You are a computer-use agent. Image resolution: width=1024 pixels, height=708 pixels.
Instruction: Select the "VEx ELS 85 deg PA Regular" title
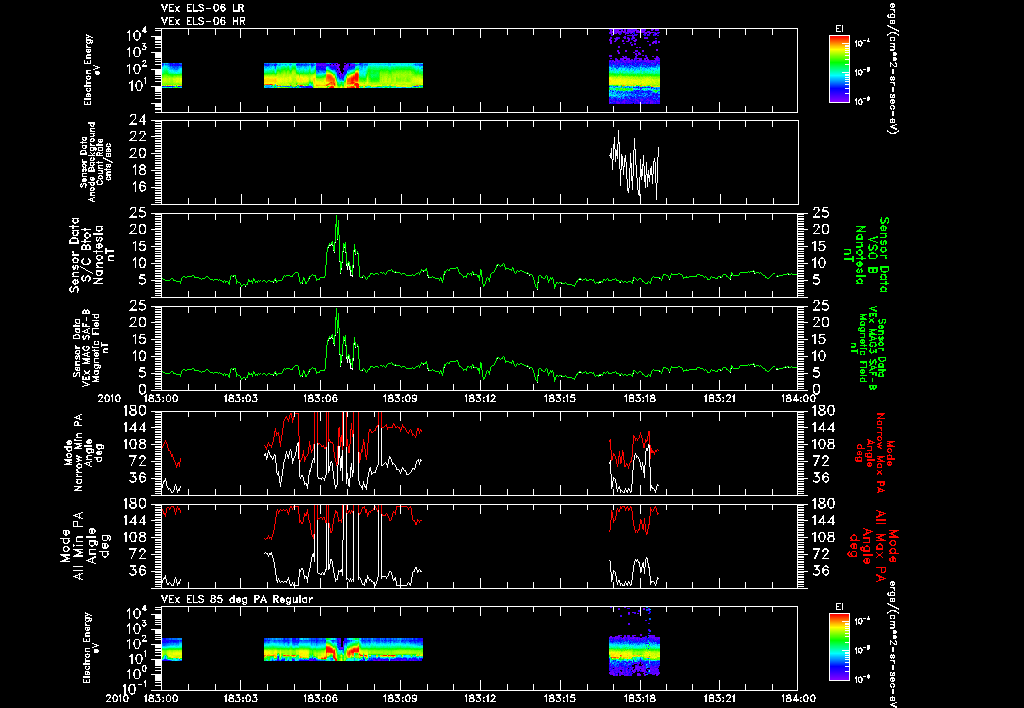[237, 599]
